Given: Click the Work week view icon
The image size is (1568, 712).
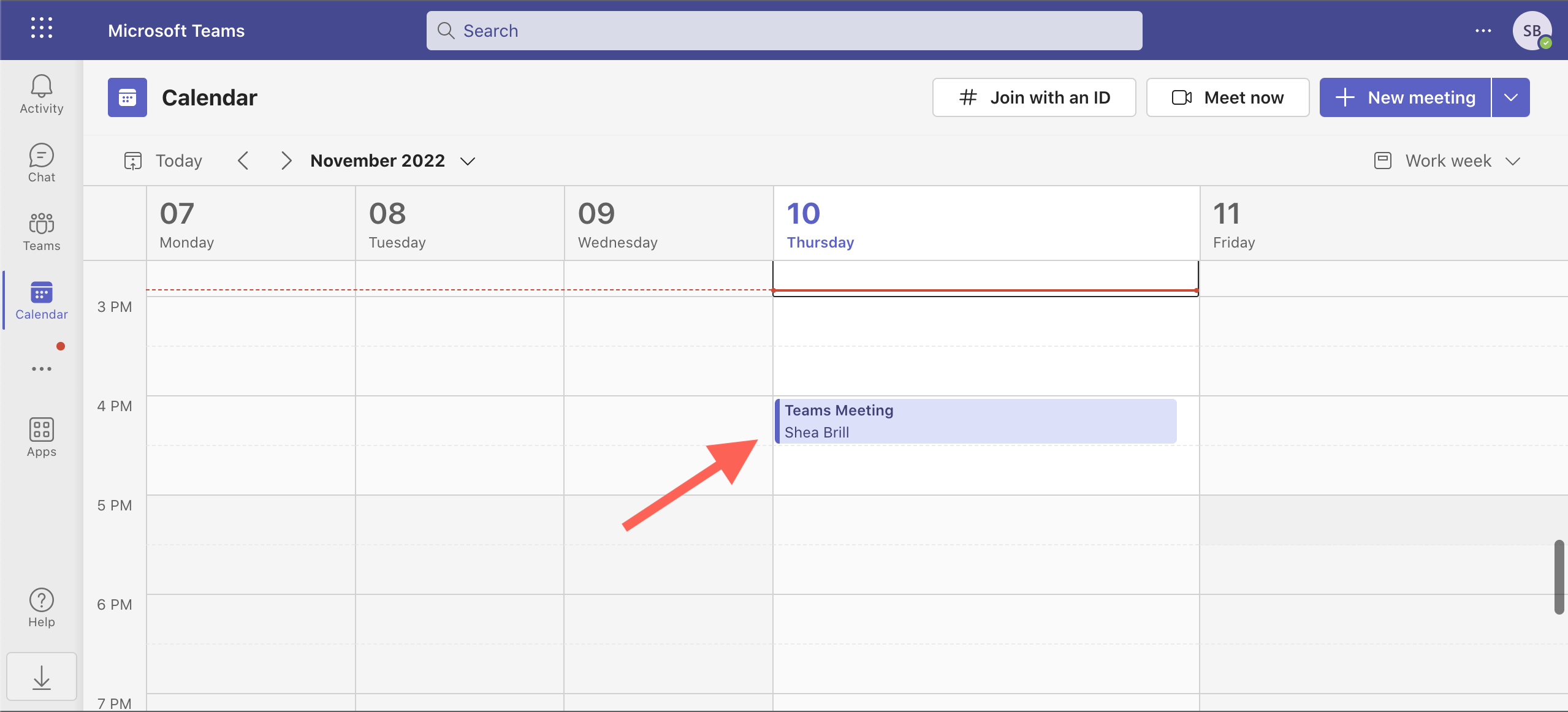Looking at the screenshot, I should 1383,161.
